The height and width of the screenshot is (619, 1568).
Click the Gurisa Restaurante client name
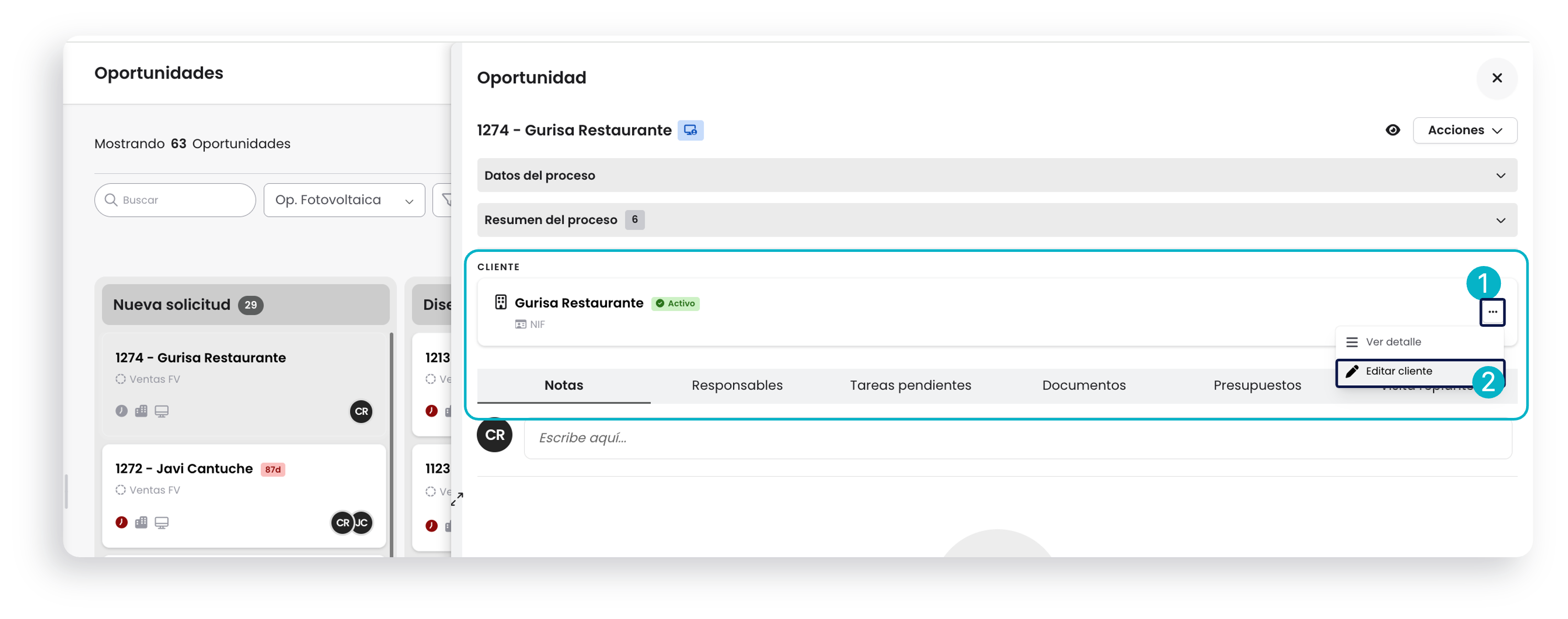pyautogui.click(x=579, y=303)
